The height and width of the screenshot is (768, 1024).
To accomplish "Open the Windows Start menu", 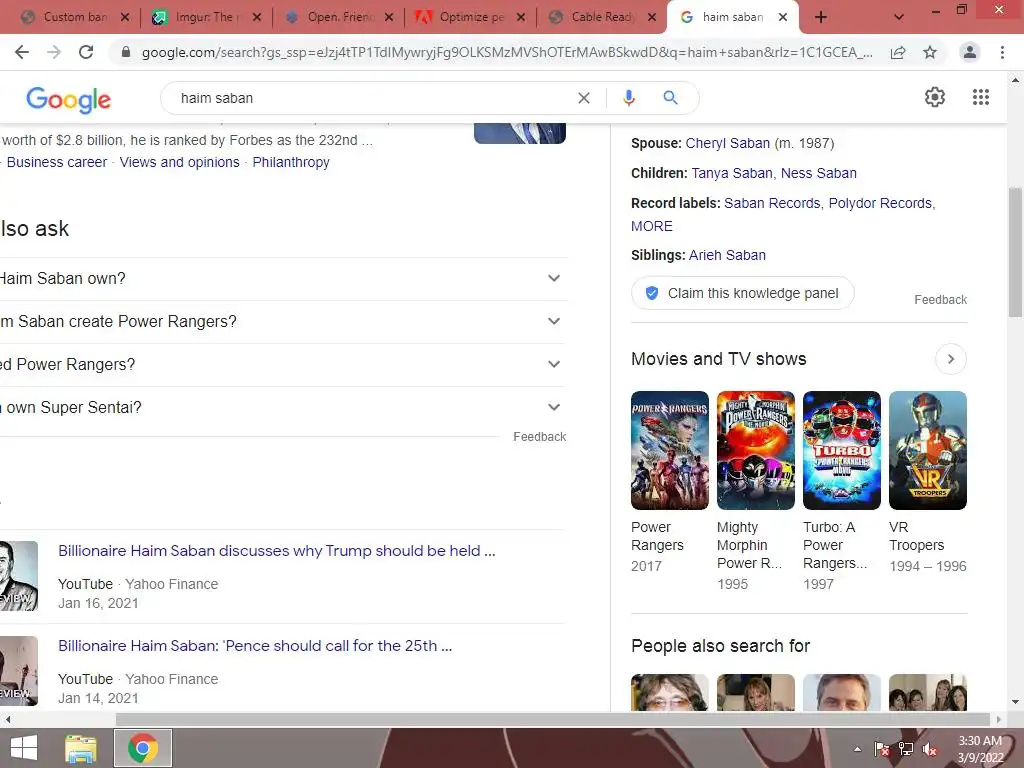I will 24,748.
